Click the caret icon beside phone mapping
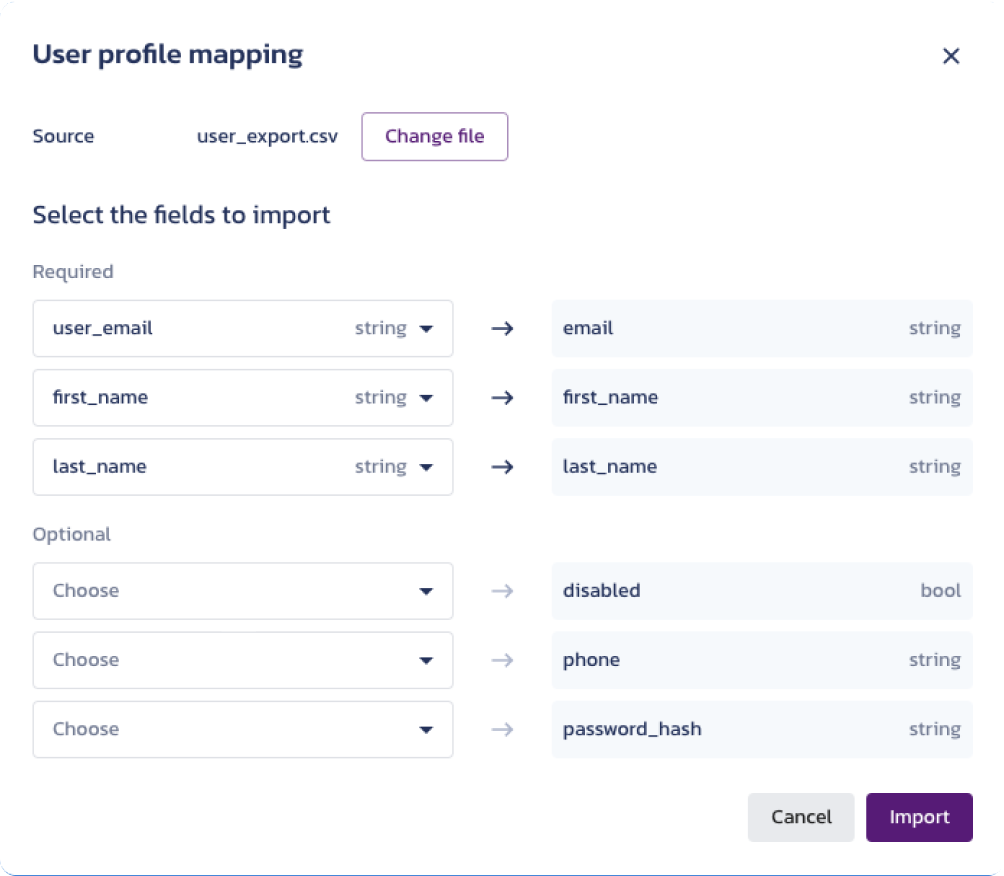The width and height of the screenshot is (1004, 876). pyautogui.click(x=426, y=660)
